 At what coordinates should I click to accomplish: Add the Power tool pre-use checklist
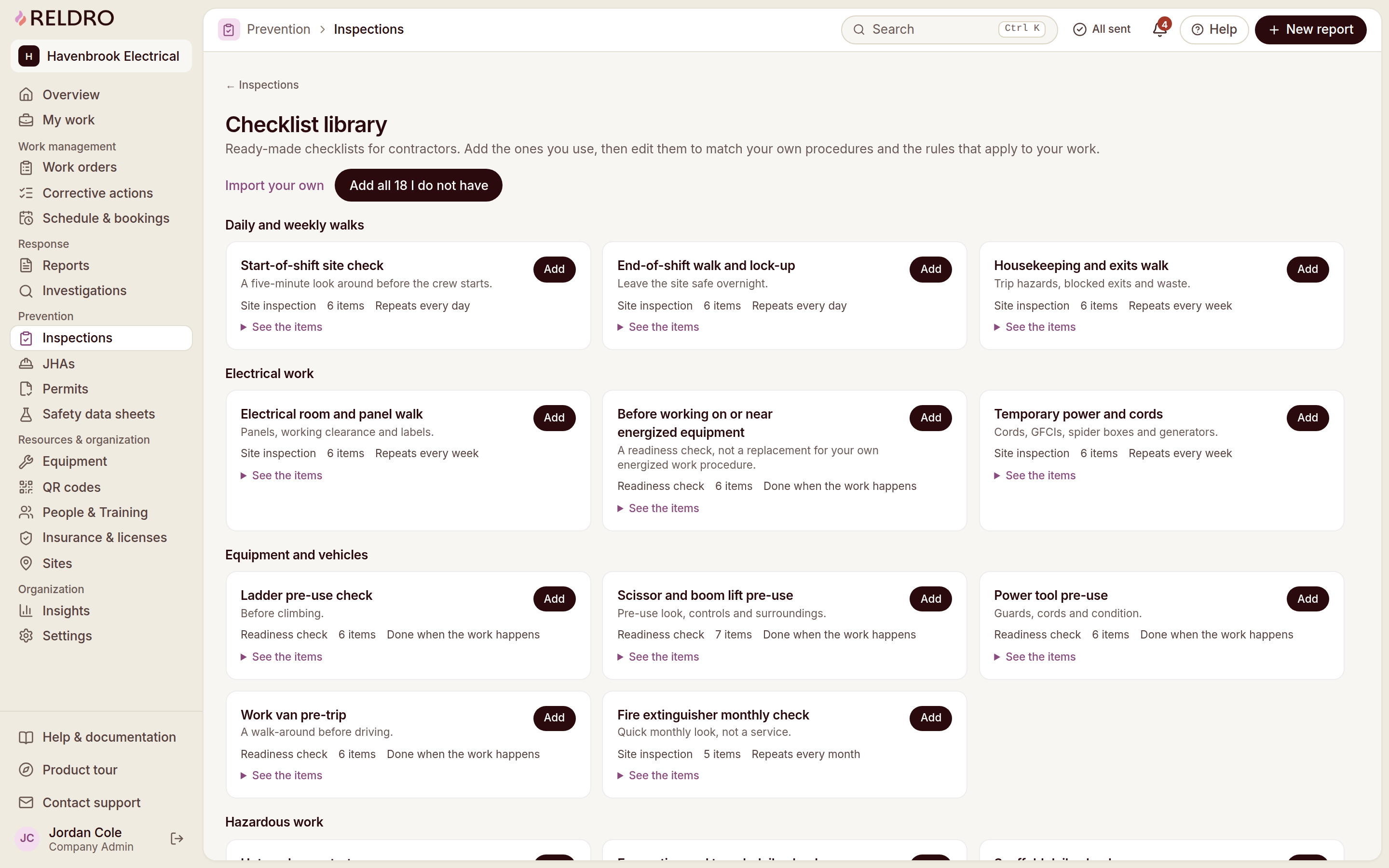(1307, 599)
